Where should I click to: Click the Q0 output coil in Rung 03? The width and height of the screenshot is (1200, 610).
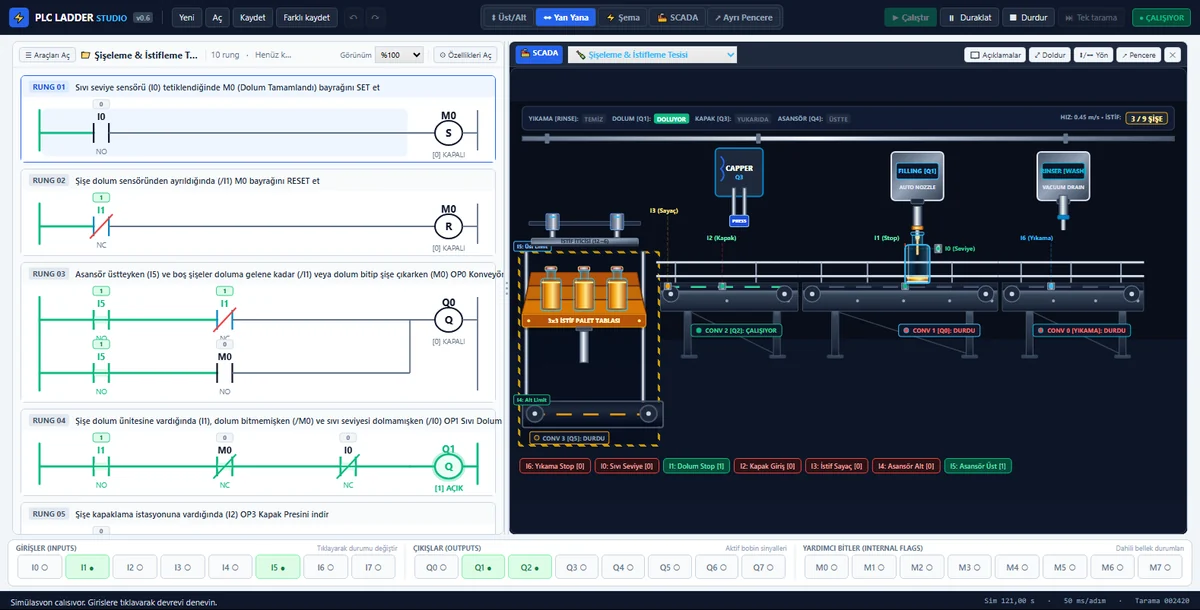(448, 320)
